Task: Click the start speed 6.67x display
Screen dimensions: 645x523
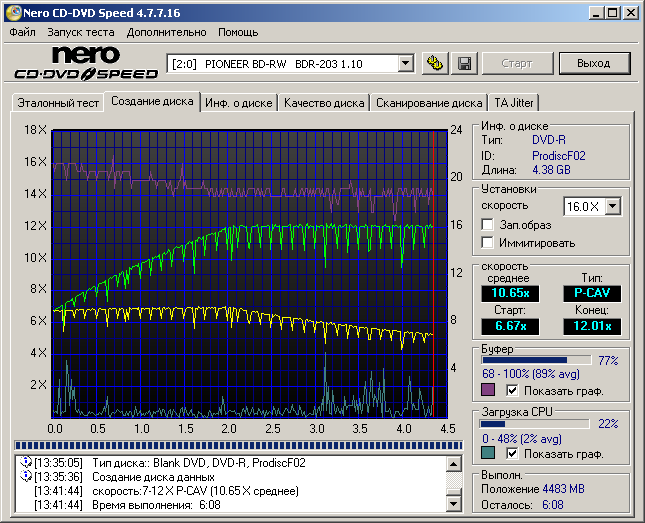Action: (510, 326)
